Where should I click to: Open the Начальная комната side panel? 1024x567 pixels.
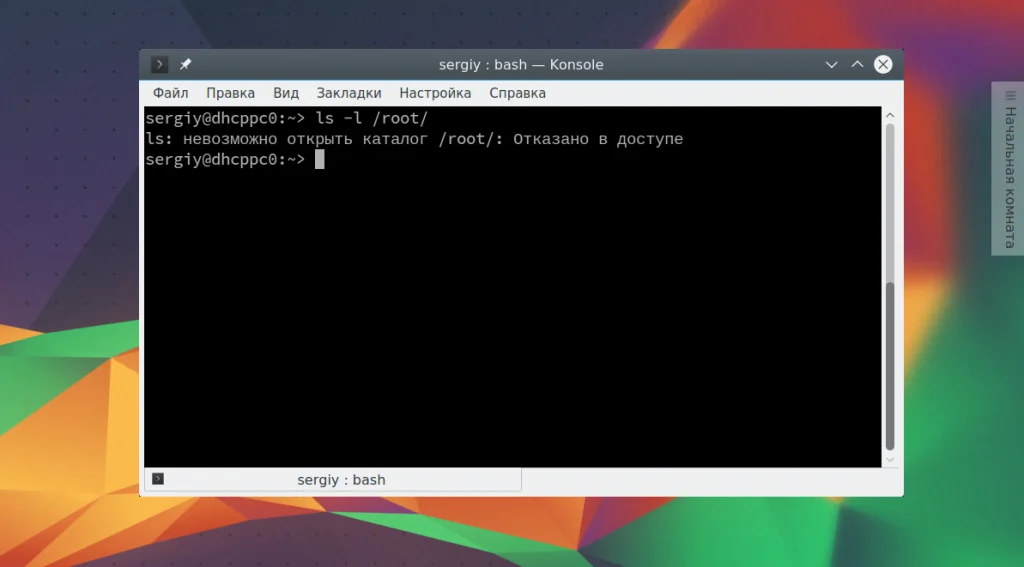pyautogui.click(x=1008, y=169)
